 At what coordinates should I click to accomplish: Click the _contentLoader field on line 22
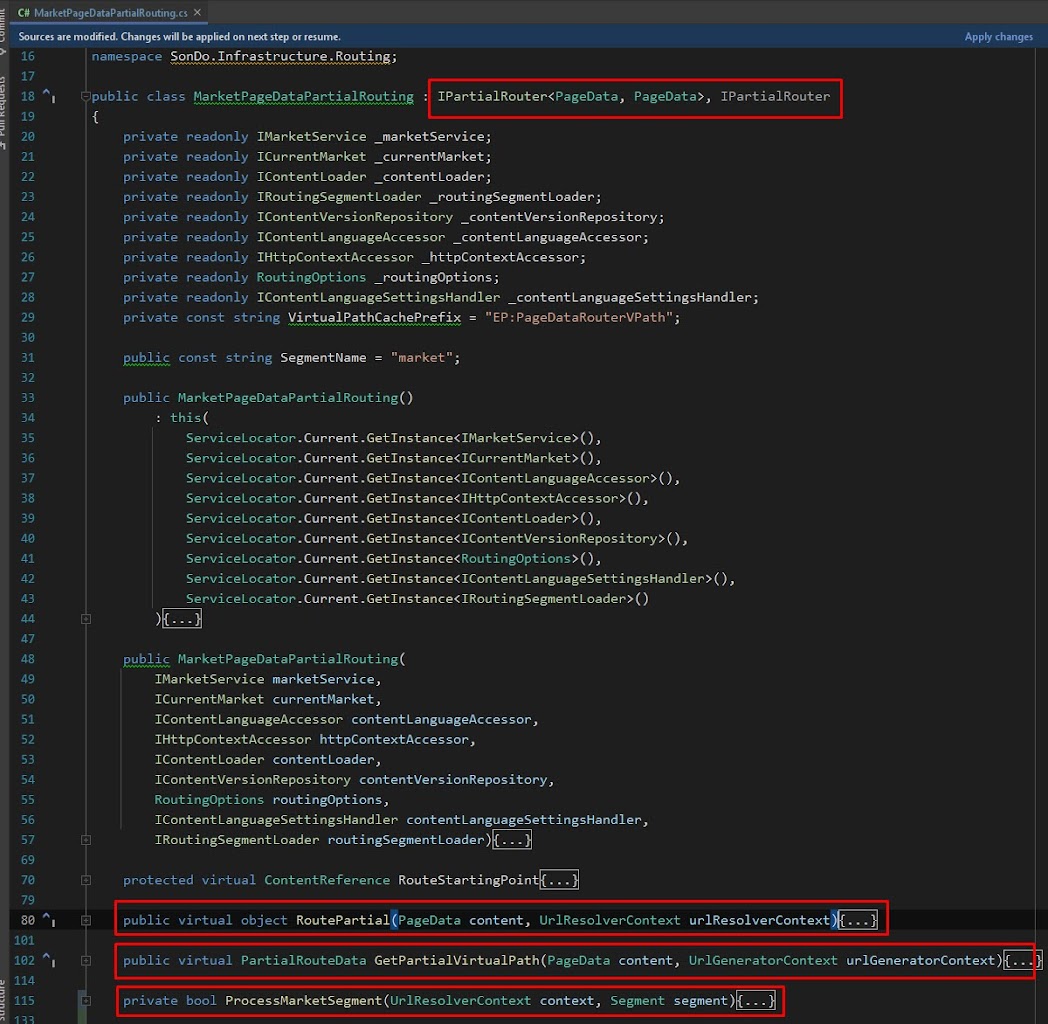pyautogui.click(x=429, y=176)
